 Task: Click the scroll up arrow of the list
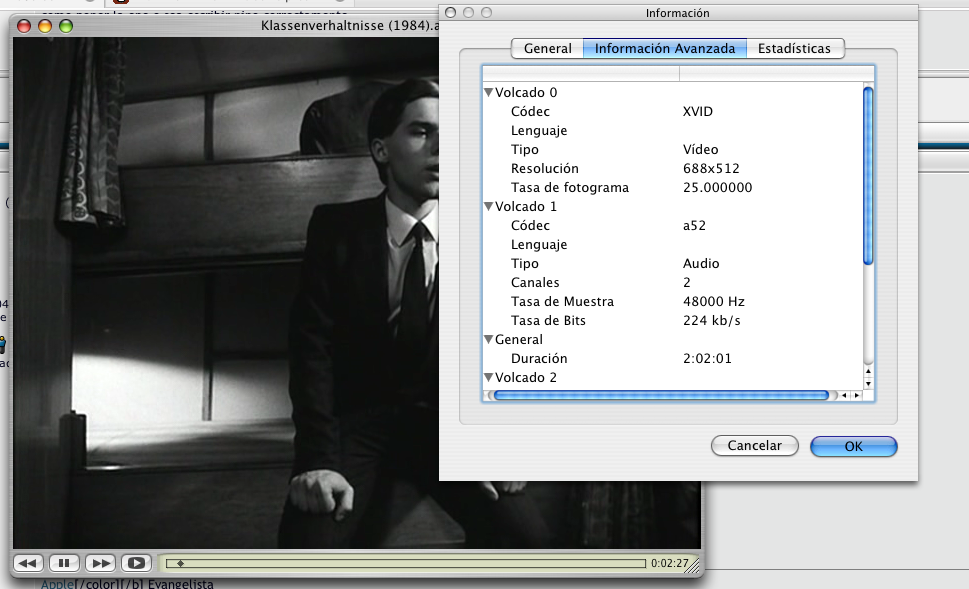[x=868, y=371]
